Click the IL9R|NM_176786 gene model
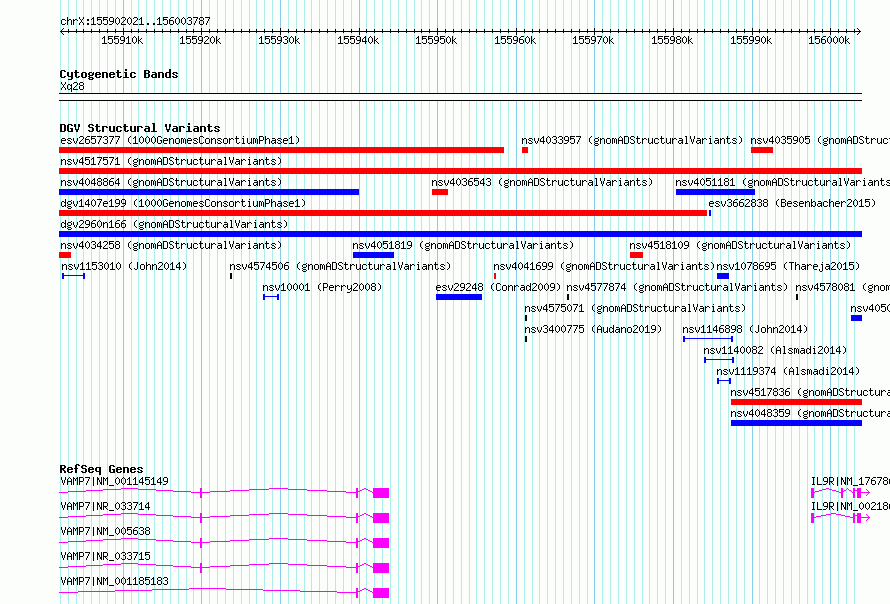890x604 pixels. pyautogui.click(x=840, y=493)
